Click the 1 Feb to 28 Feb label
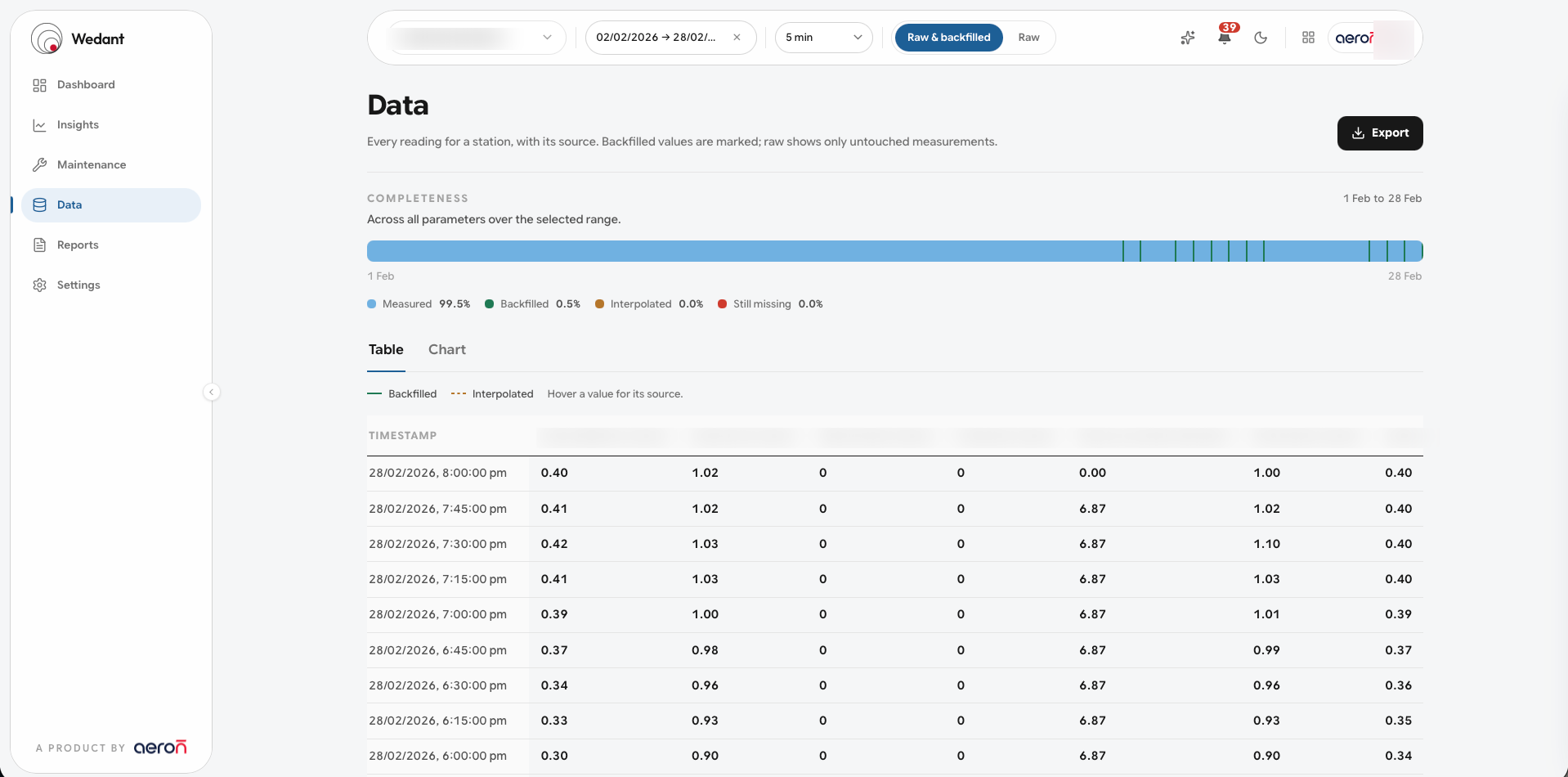Screen dimensions: 1568x777 tap(1382, 199)
